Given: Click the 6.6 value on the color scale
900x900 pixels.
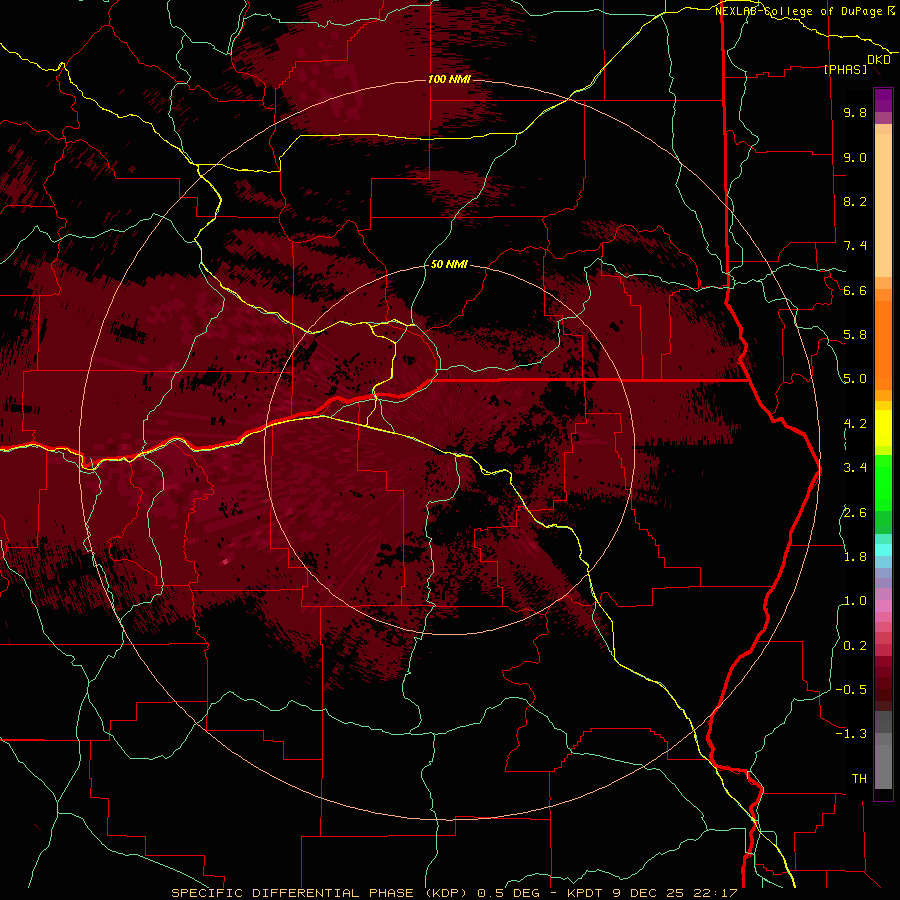Looking at the screenshot, I should coord(855,290).
